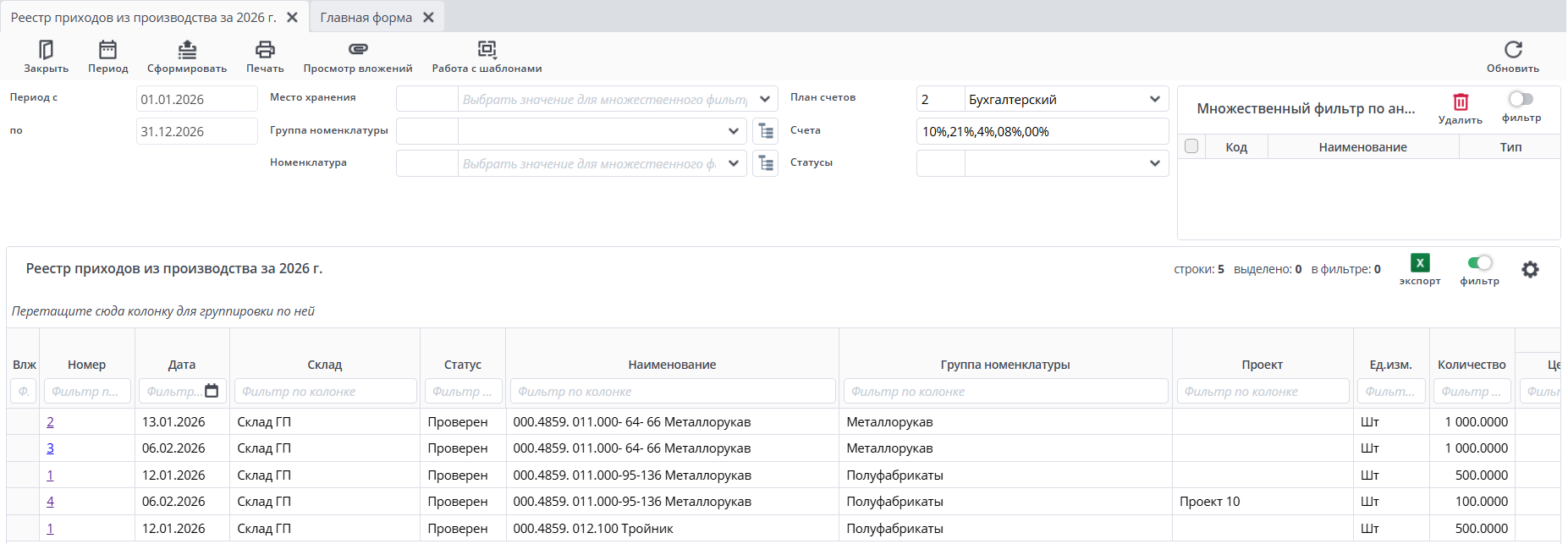
Task: Tick the select-all checkbox beside Код
Action: [x=1191, y=146]
